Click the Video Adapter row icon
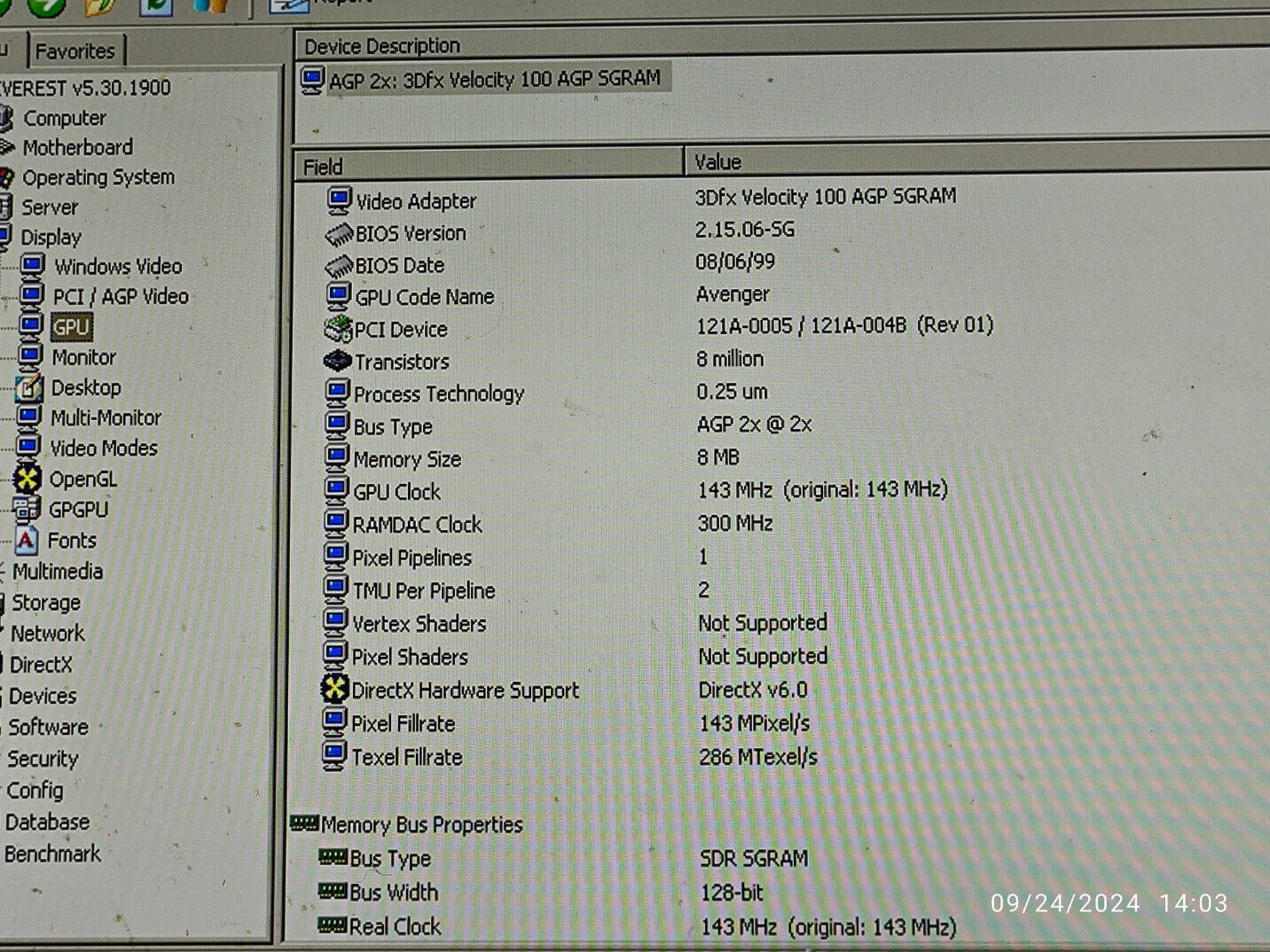 [340, 201]
